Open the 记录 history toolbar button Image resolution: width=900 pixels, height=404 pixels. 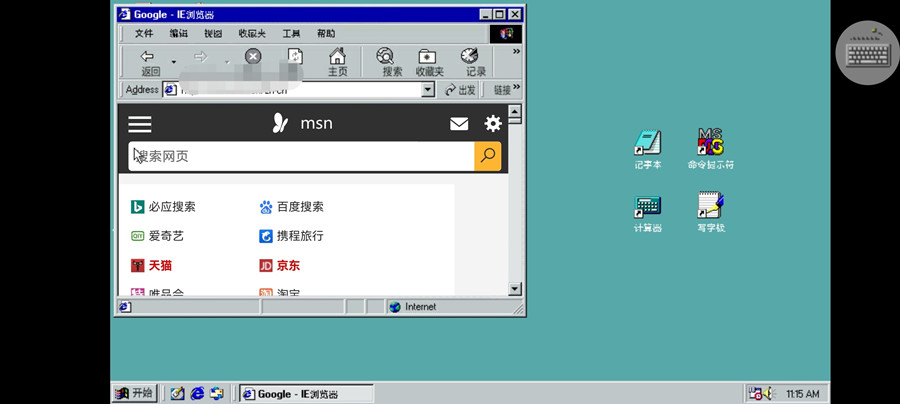click(475, 63)
